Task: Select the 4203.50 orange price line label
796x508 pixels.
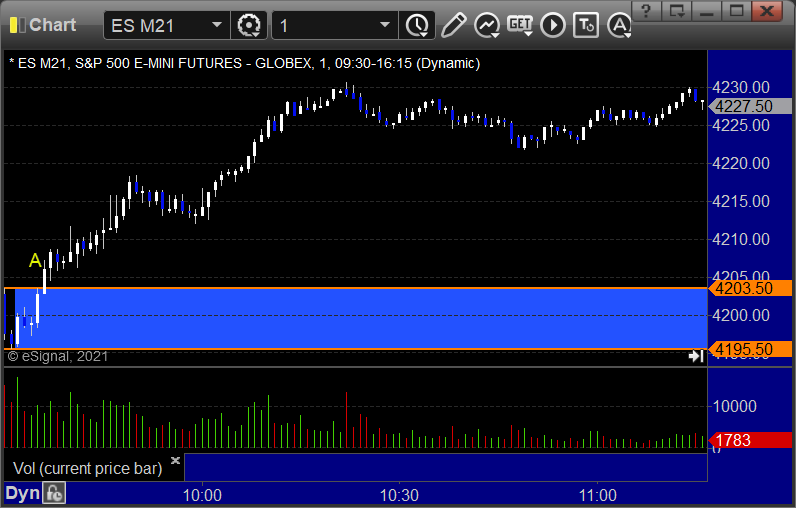Action: [x=750, y=288]
